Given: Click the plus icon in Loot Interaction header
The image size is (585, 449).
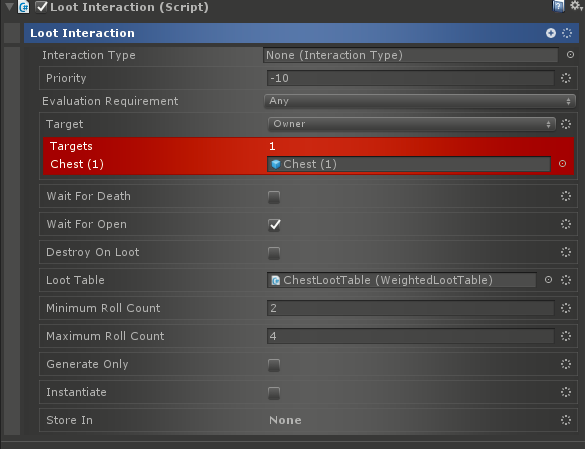Looking at the screenshot, I should click(x=551, y=33).
